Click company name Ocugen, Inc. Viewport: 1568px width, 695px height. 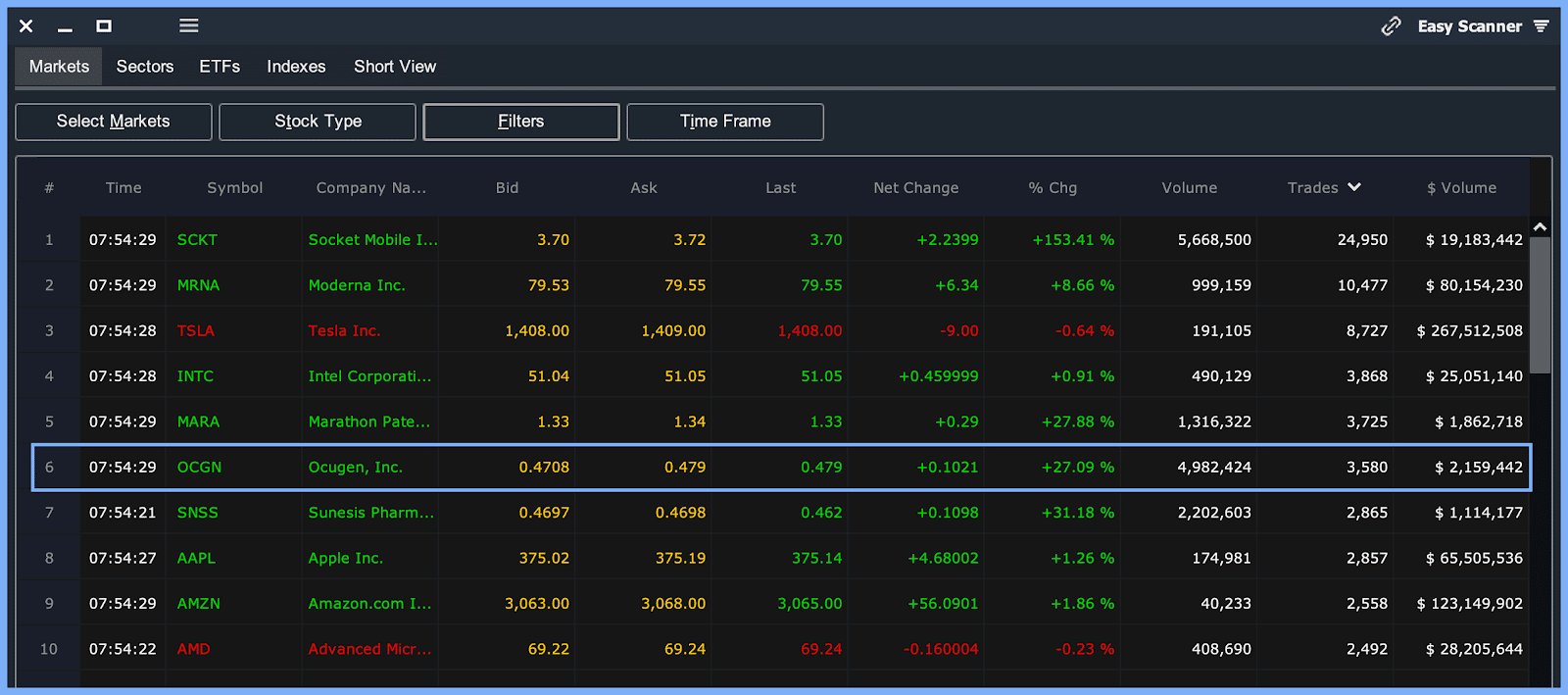356,467
